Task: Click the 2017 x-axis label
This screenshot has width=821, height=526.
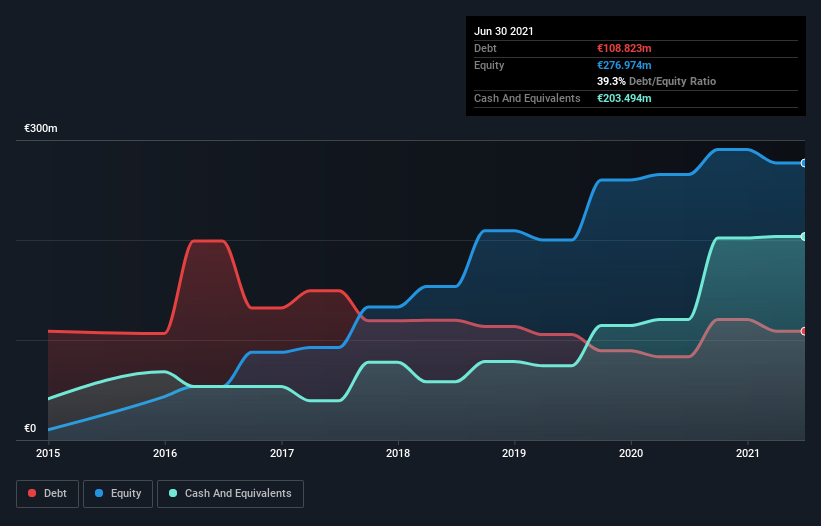Action: pyautogui.click(x=282, y=453)
